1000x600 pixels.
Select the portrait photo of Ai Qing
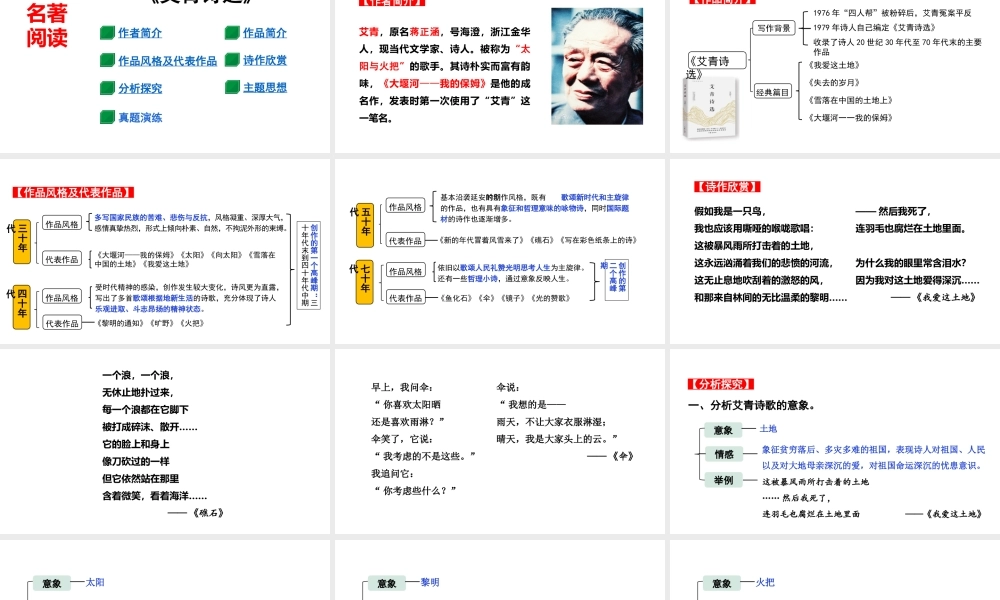597,66
